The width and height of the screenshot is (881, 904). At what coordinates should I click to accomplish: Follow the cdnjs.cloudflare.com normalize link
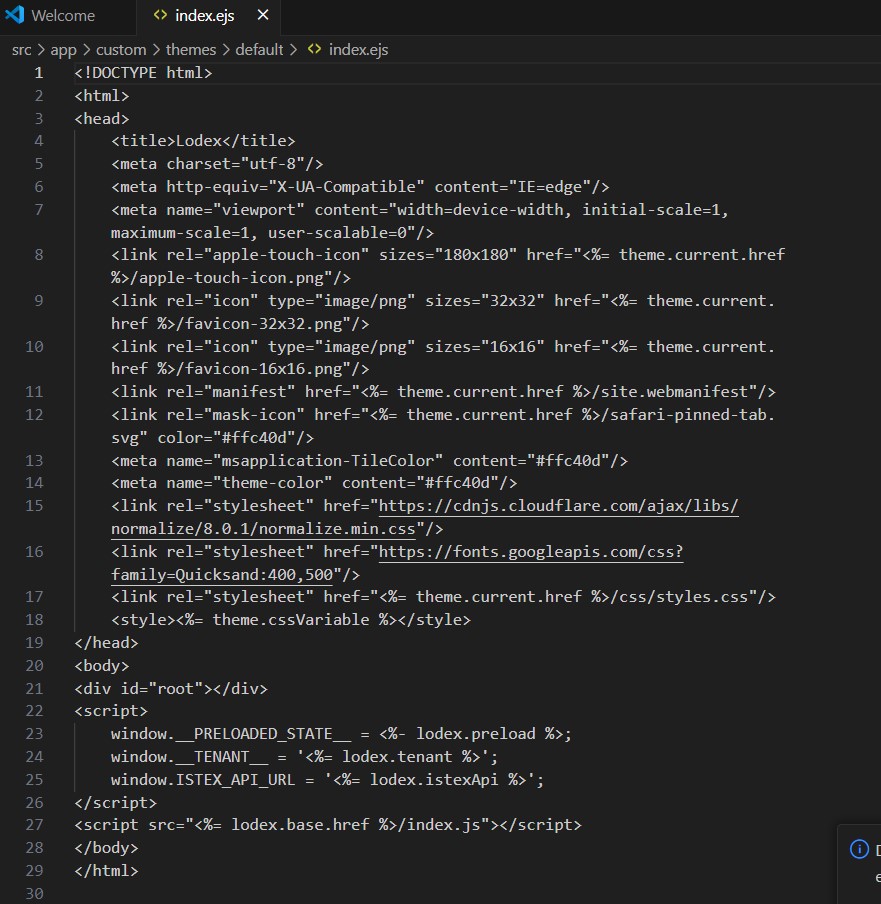point(558,506)
